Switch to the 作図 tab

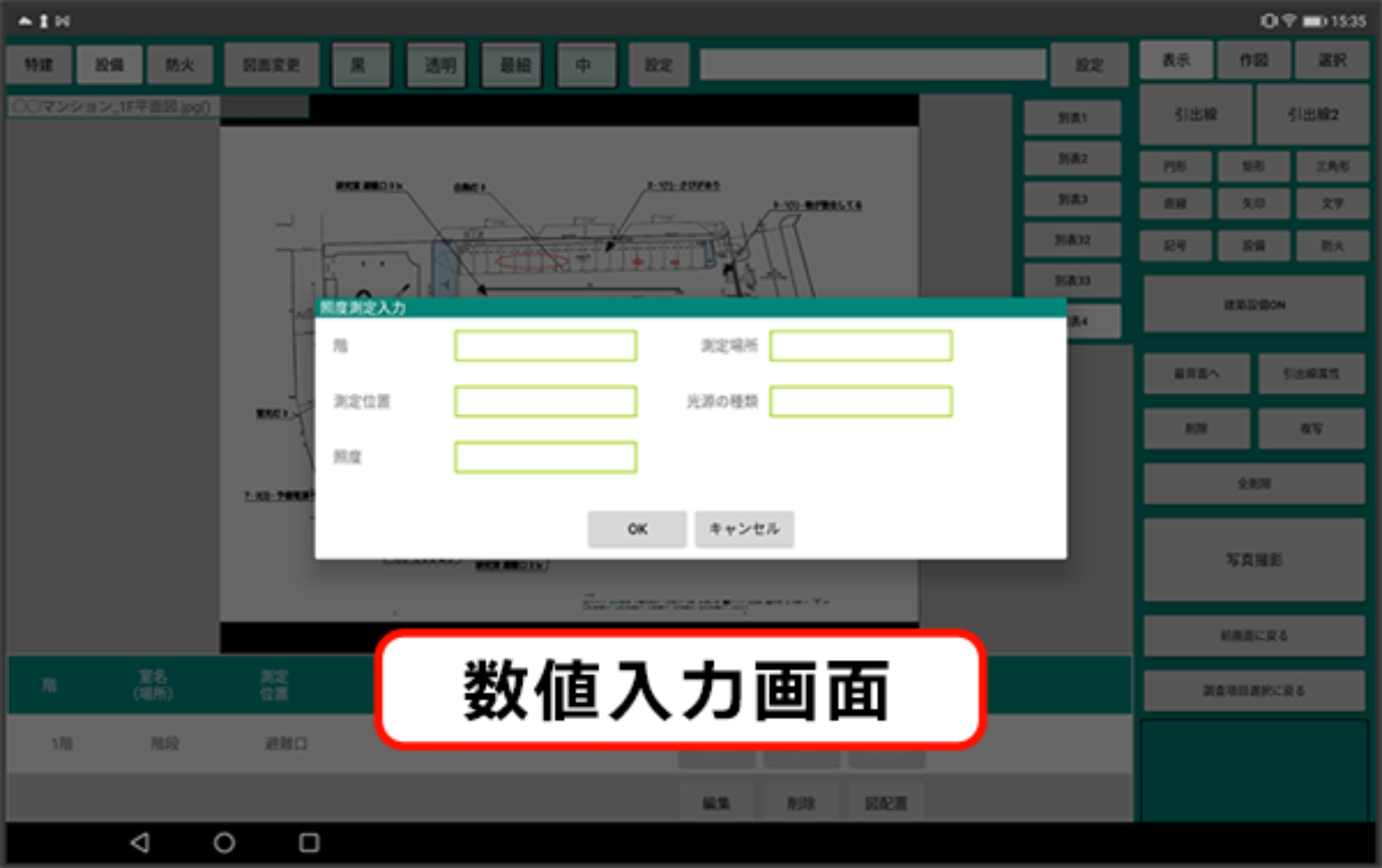tap(1254, 60)
